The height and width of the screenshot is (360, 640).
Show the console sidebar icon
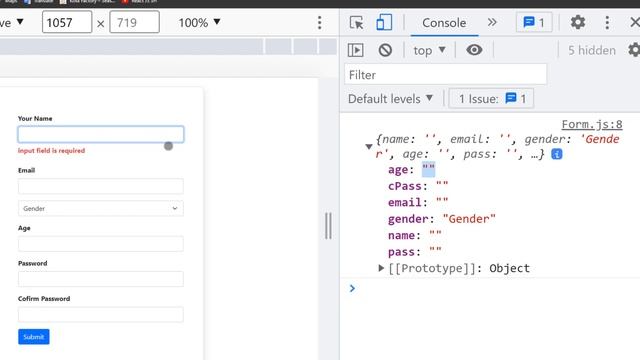(x=356, y=50)
